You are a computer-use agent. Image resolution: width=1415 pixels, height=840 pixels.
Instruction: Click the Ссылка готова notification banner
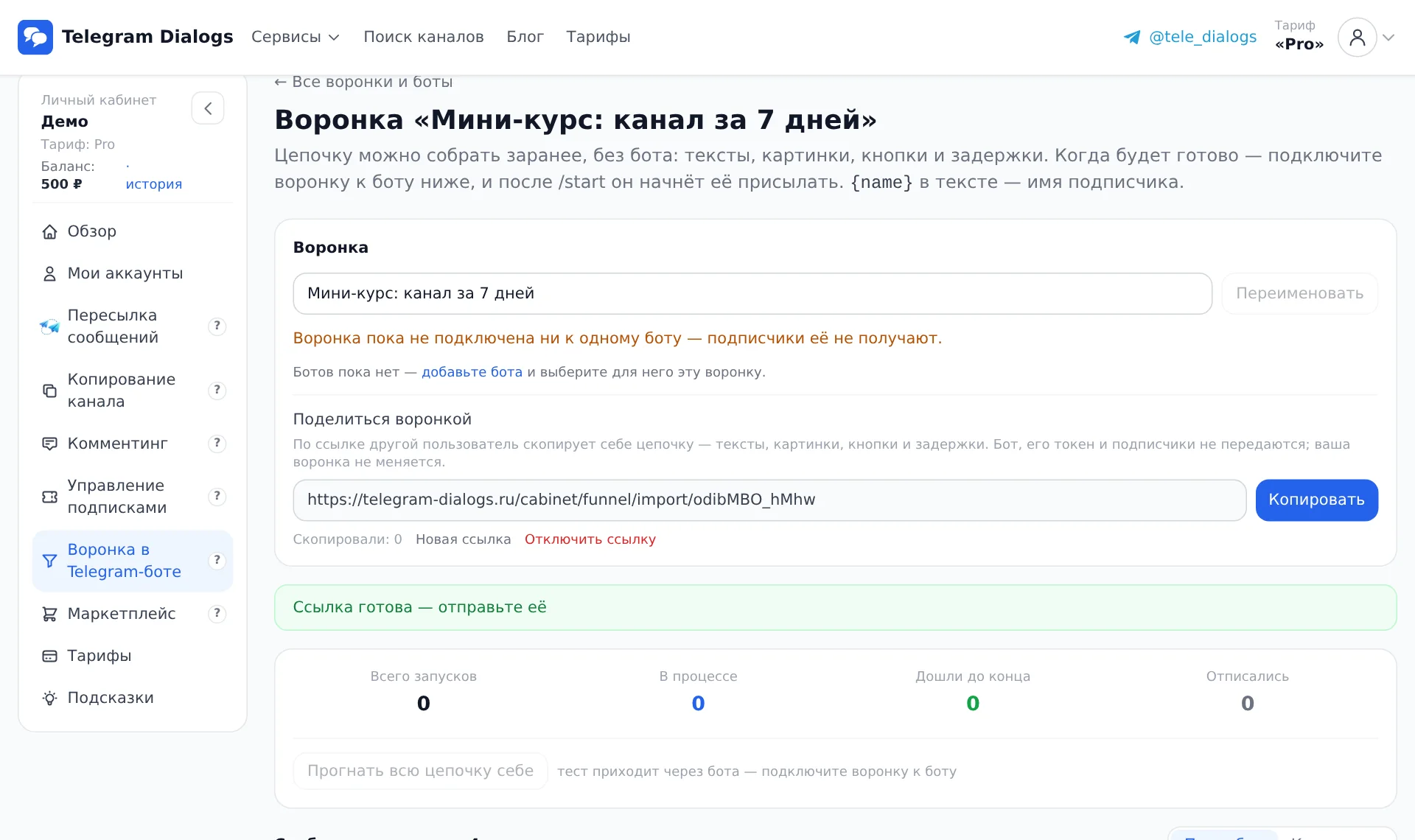pos(835,607)
